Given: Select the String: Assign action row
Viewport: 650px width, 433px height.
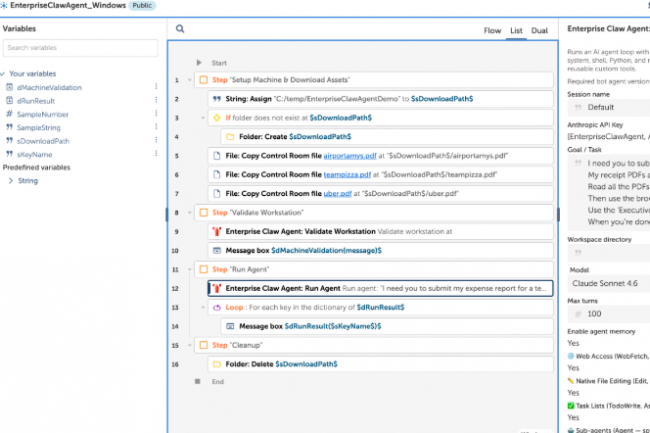Looking at the screenshot, I should [x=380, y=99].
